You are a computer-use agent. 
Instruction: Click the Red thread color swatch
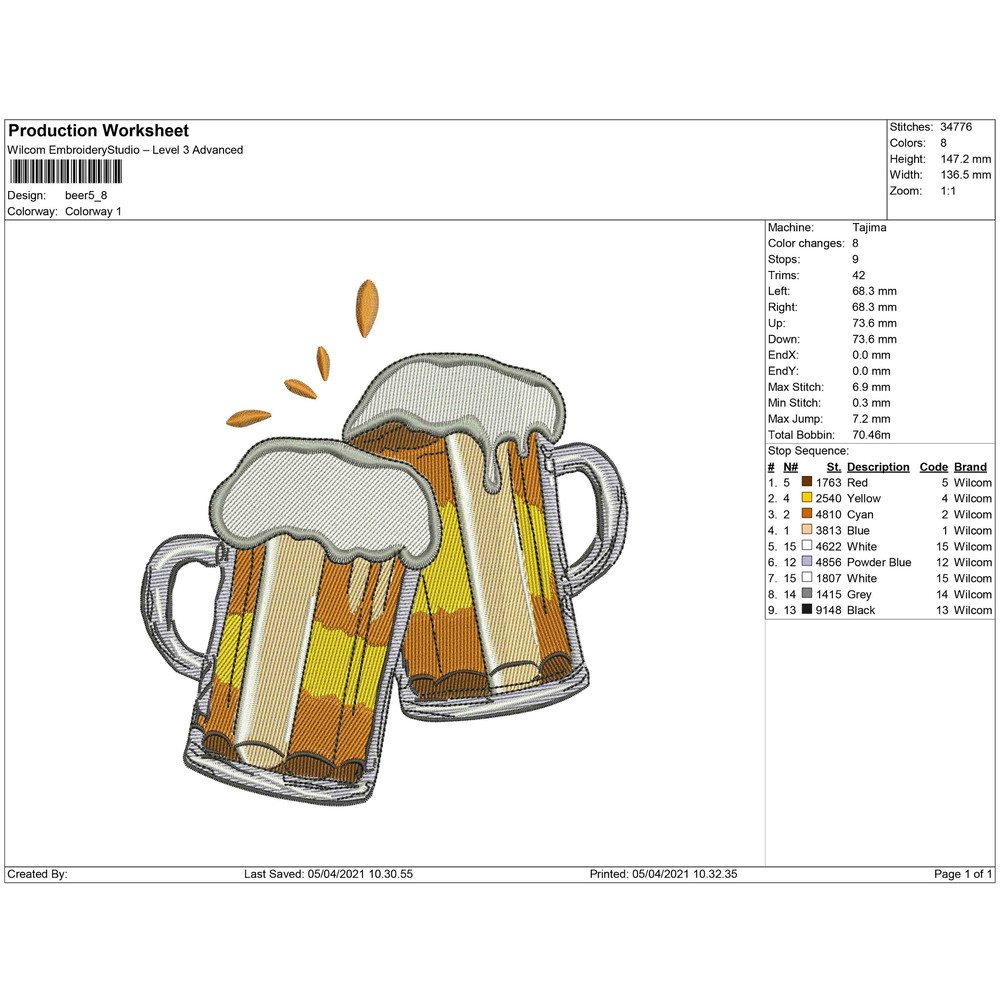click(x=807, y=482)
